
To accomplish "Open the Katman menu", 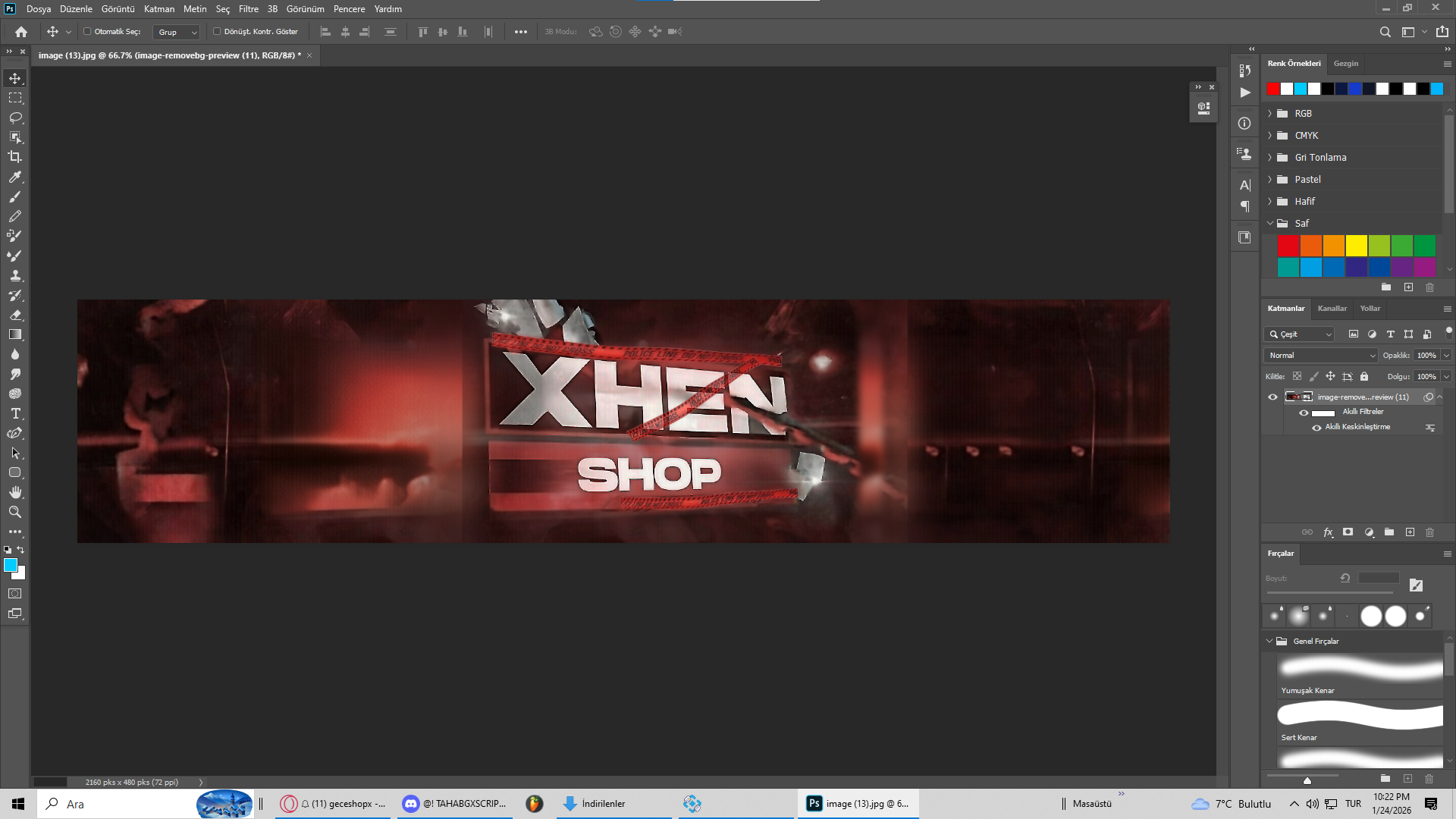I will coord(159,9).
